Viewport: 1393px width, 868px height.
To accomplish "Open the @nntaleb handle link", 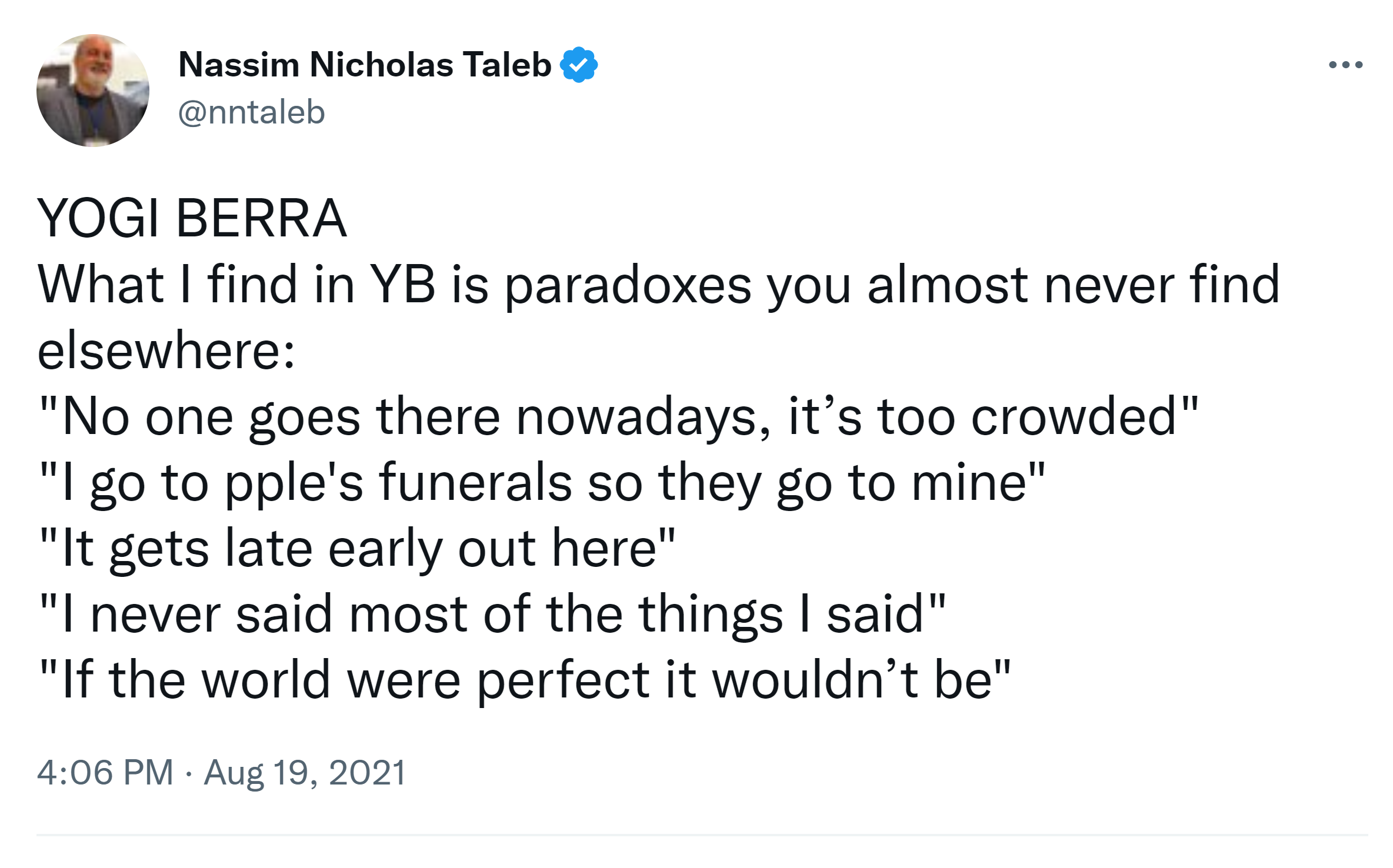I will click(251, 112).
